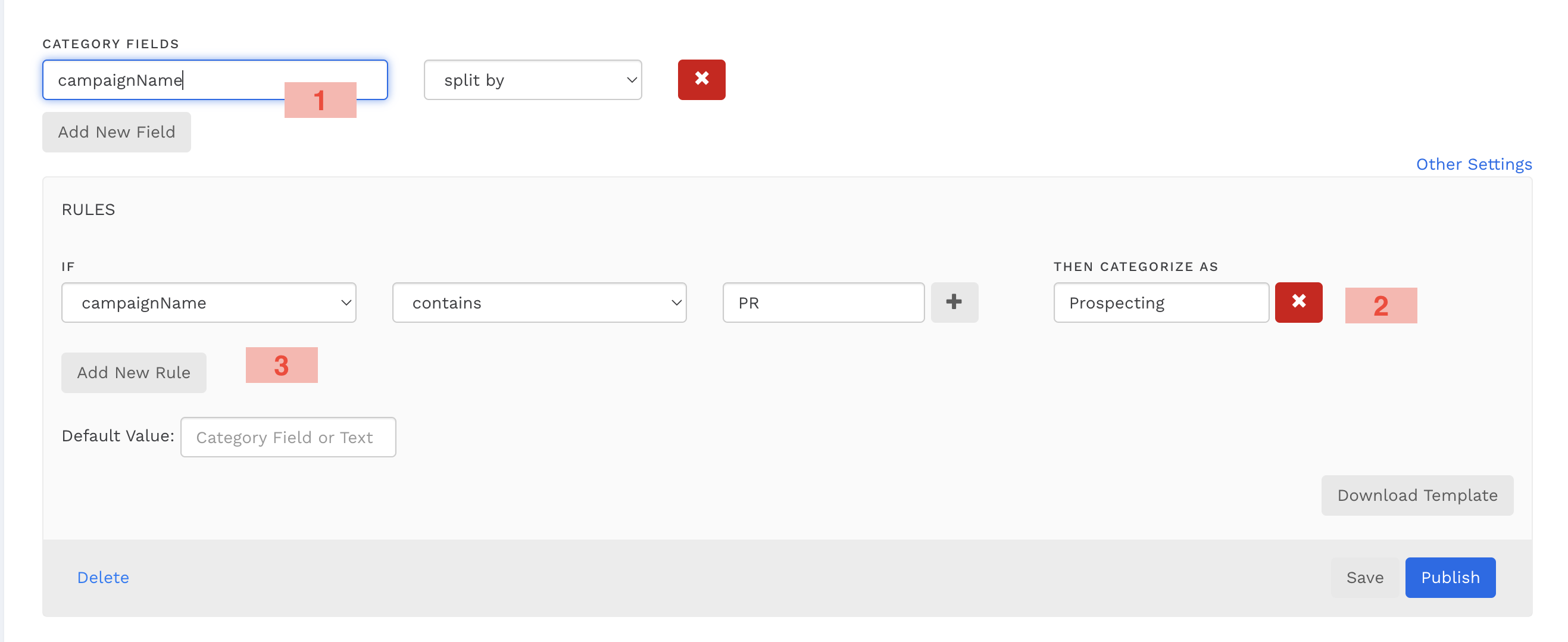Open the split by dropdown

point(532,79)
